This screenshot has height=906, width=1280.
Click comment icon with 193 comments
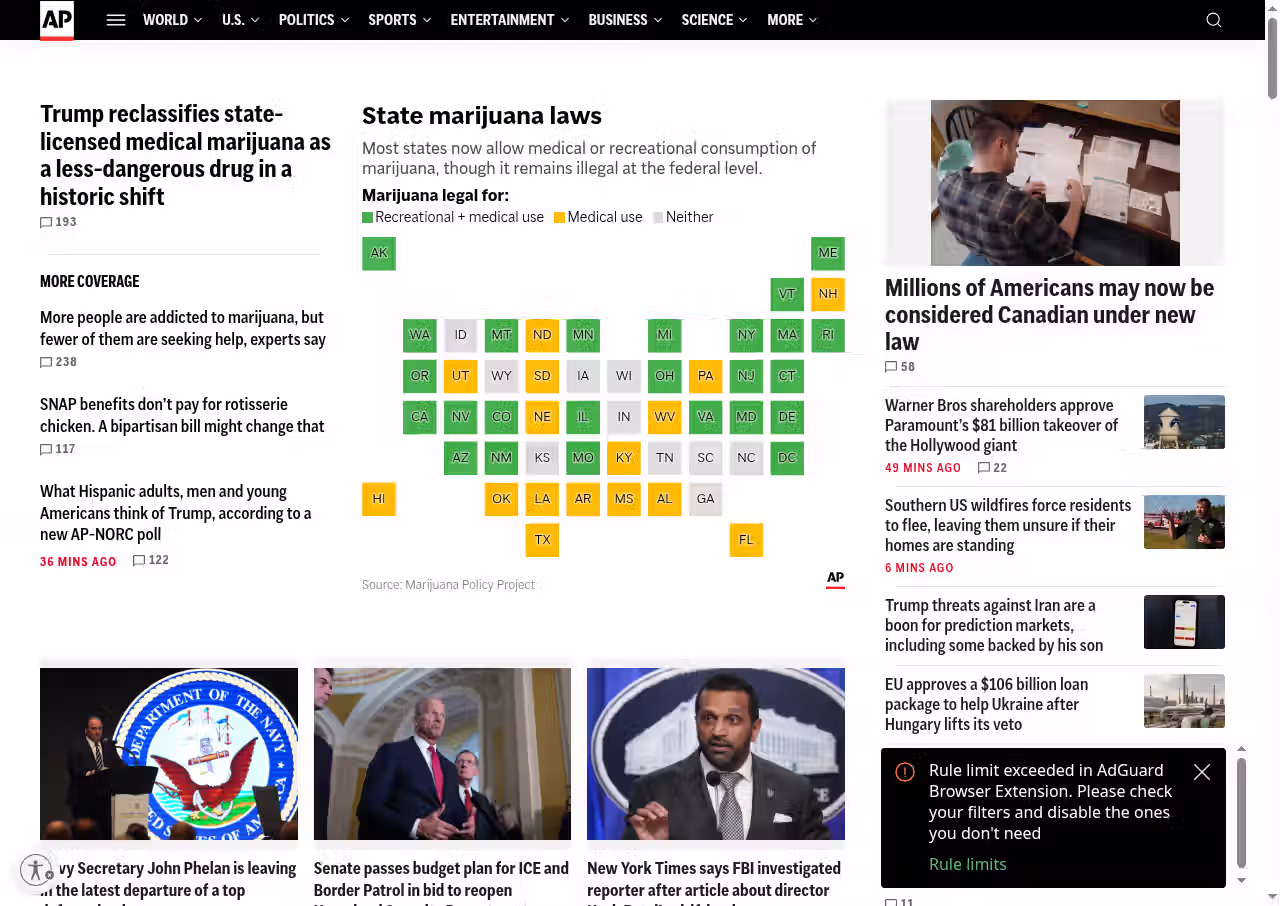[46, 222]
